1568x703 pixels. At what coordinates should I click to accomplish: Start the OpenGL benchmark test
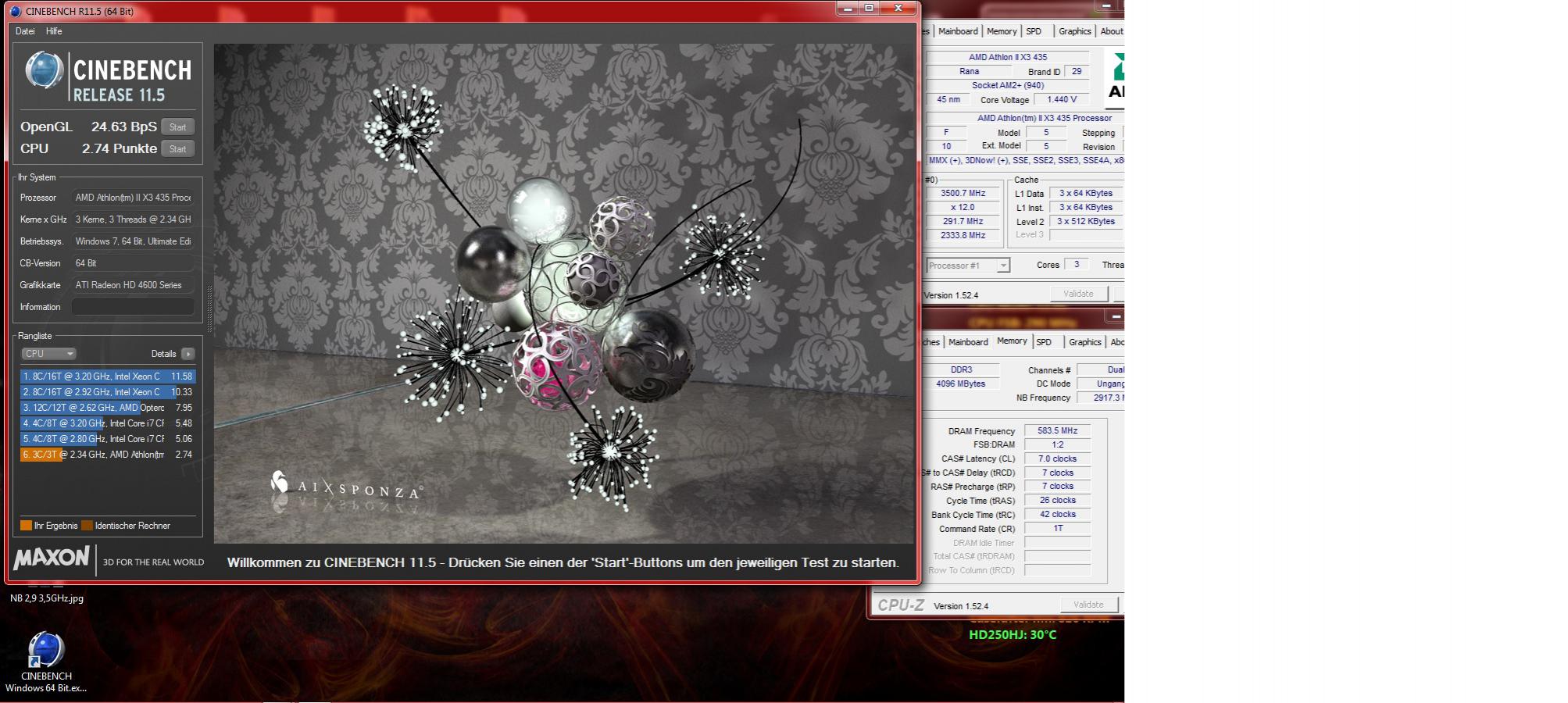(x=178, y=127)
